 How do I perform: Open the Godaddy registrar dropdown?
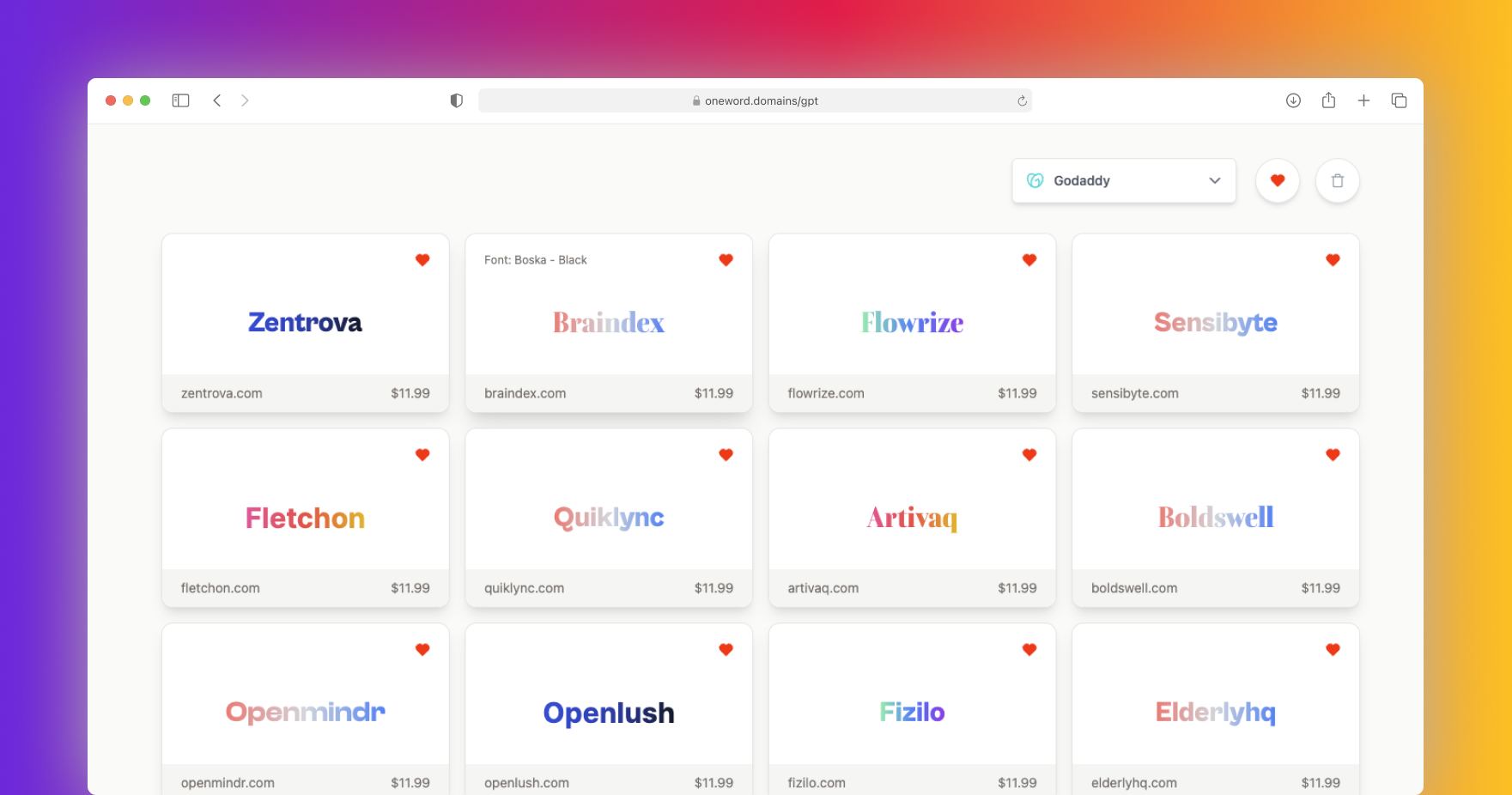1124,180
